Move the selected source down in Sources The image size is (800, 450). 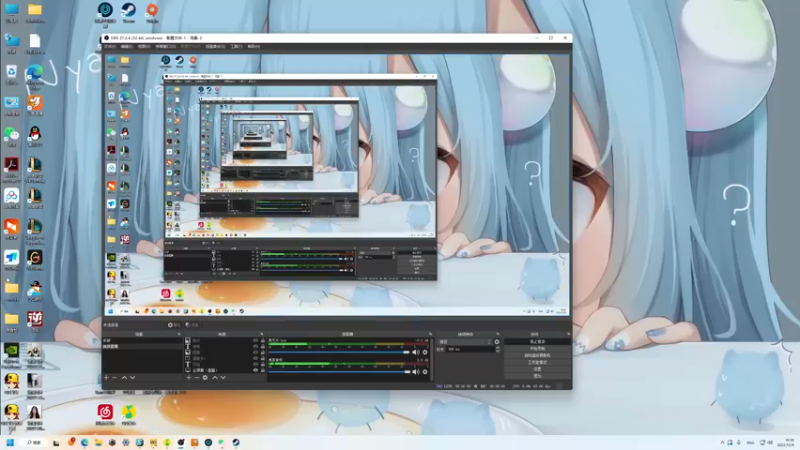click(223, 378)
